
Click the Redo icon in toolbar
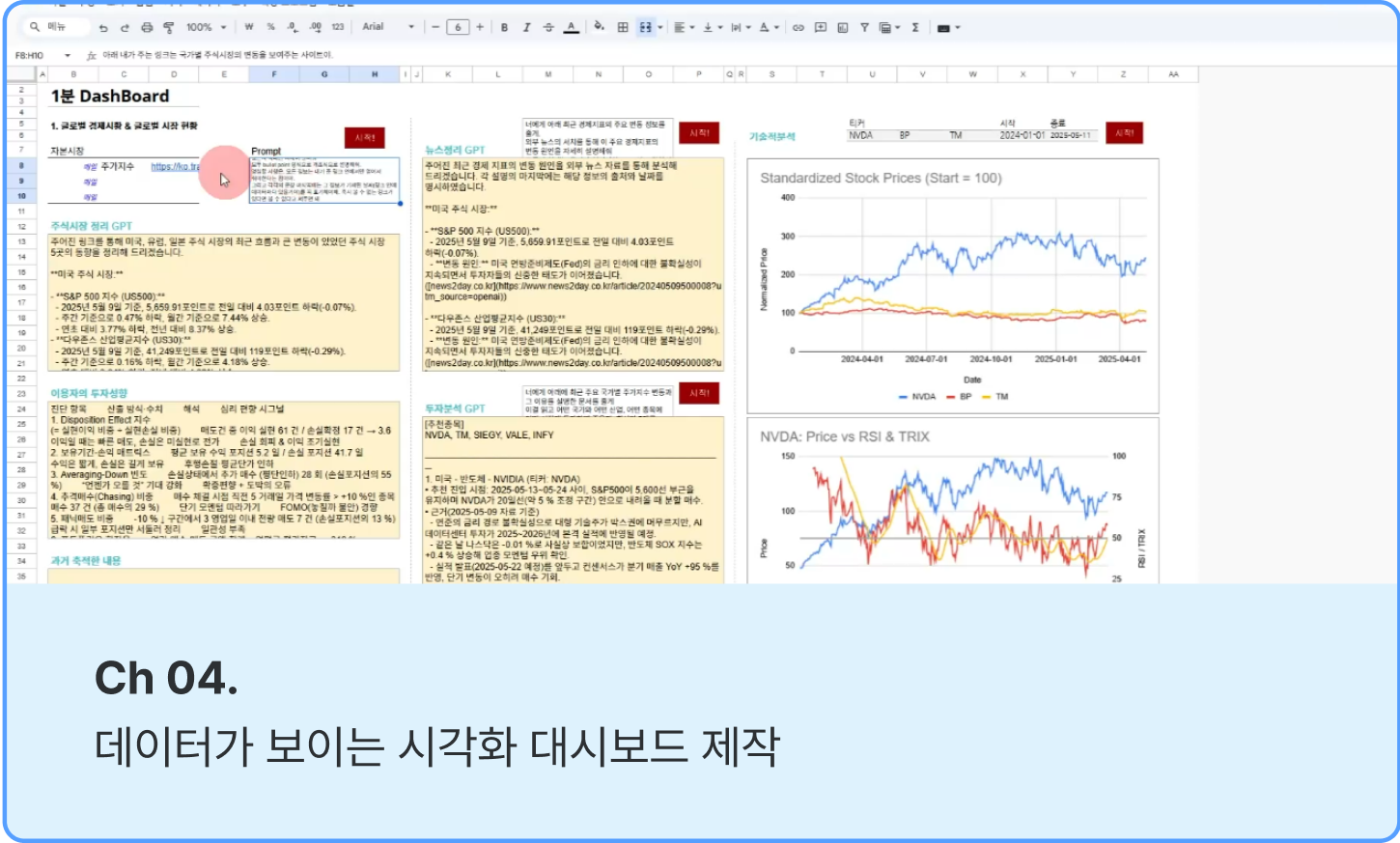(x=125, y=27)
